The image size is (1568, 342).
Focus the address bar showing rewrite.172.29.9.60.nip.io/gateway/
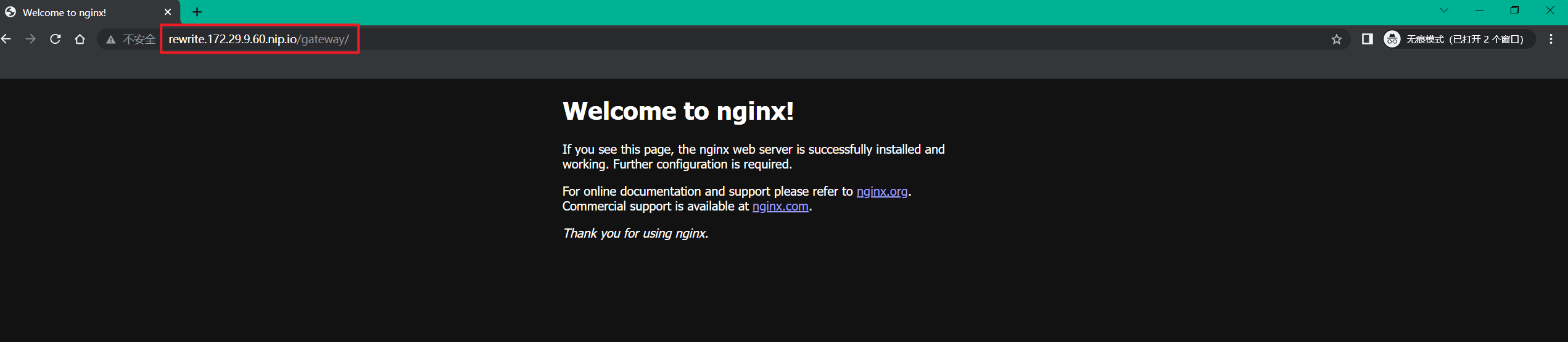point(258,40)
